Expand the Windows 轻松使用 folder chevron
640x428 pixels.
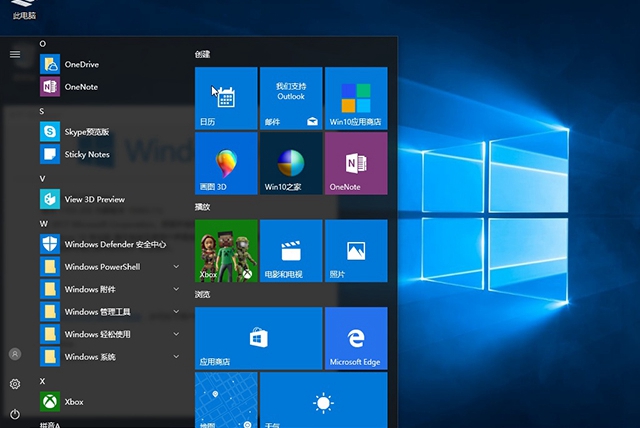tap(176, 334)
